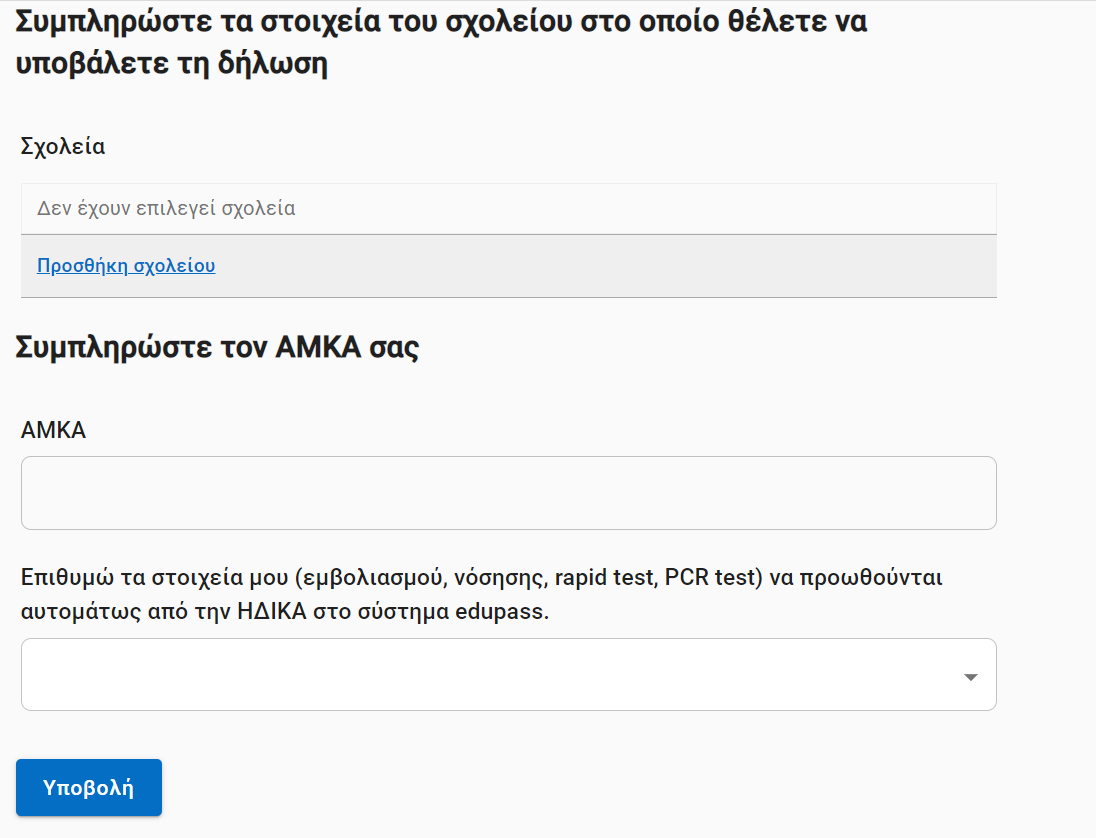Image resolution: width=1096 pixels, height=838 pixels.
Task: Click the word "νόσησης" in parentheses
Action: 496,578
